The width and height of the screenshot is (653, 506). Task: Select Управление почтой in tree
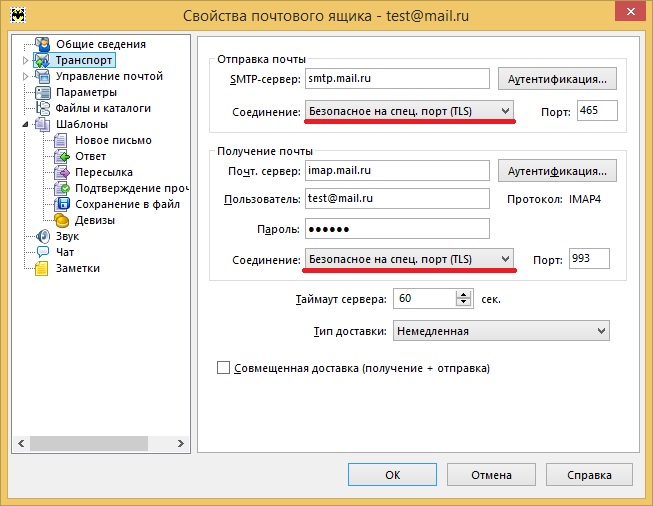(109, 76)
